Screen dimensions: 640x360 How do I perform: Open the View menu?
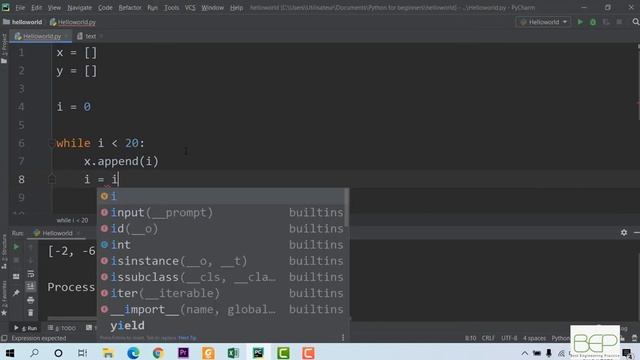54,8
